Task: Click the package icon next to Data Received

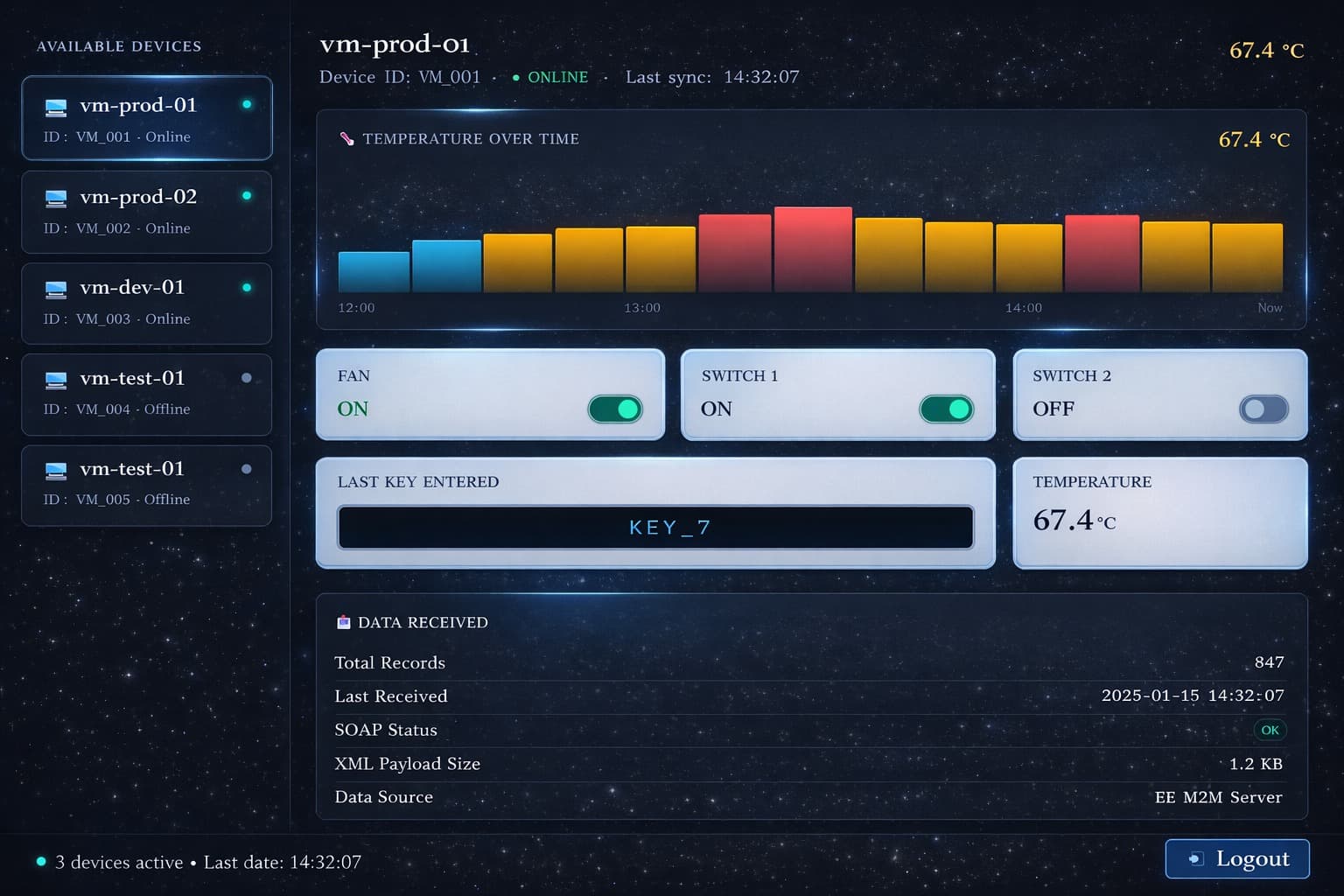Action: pos(343,622)
